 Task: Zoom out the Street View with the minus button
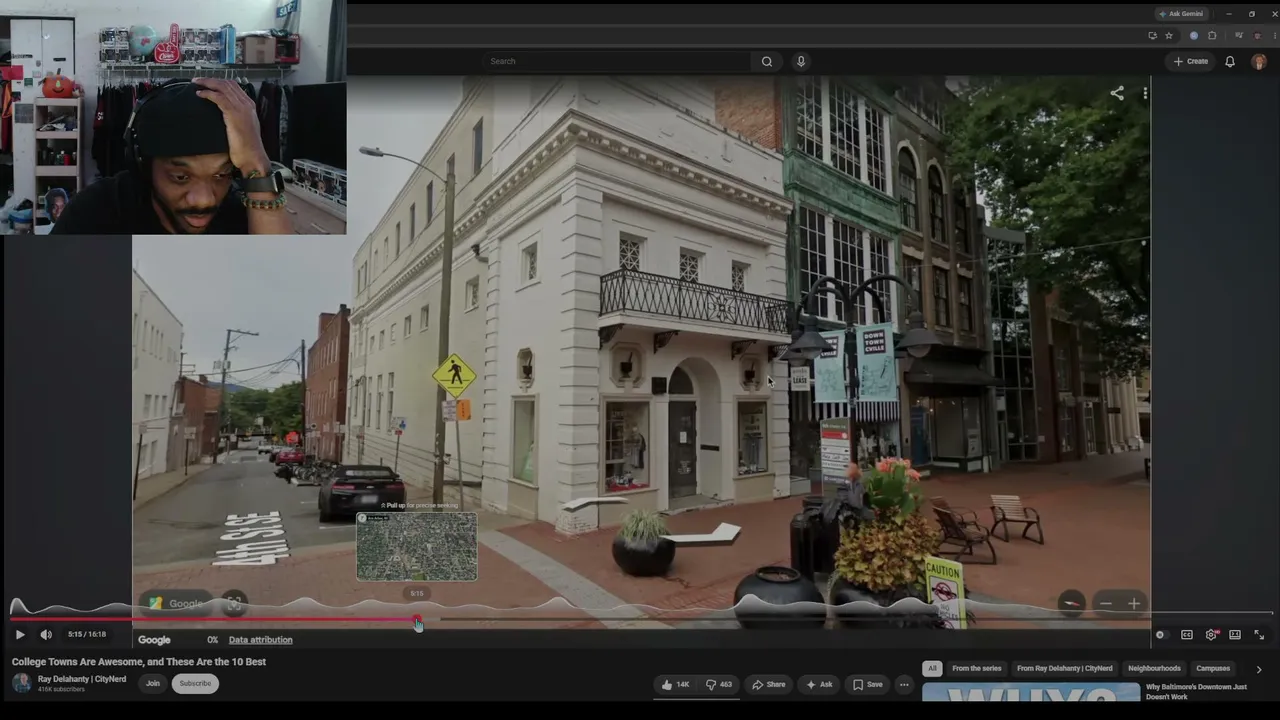pyautogui.click(x=1106, y=603)
